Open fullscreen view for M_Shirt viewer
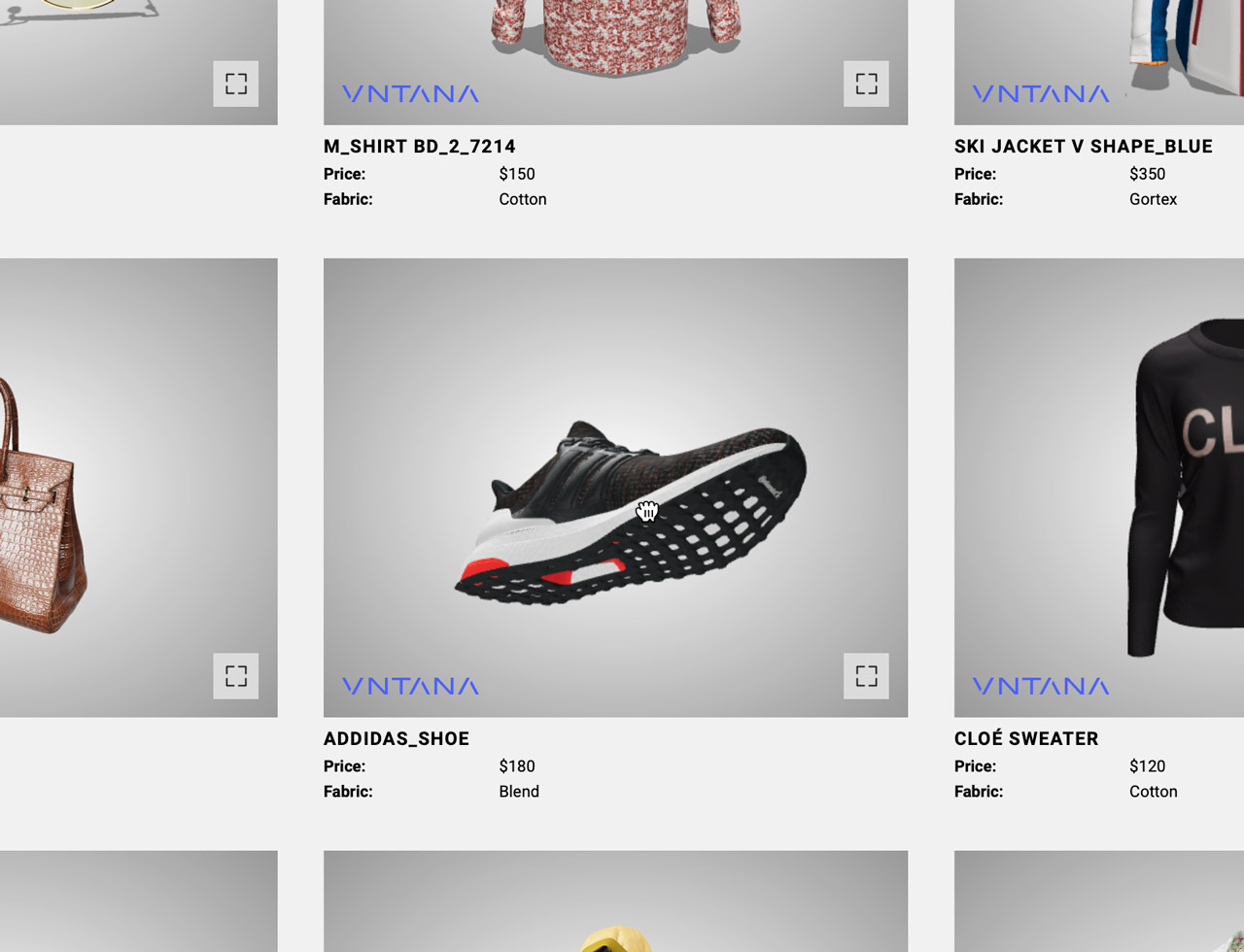The image size is (1244, 952). point(866,84)
